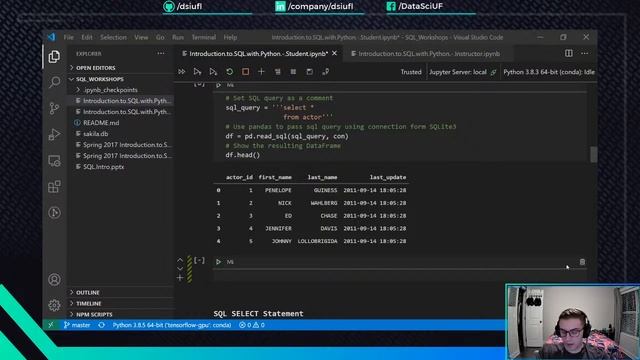Click into the empty code cell input
Viewport: 640px width, 360px height.
[x=399, y=276]
